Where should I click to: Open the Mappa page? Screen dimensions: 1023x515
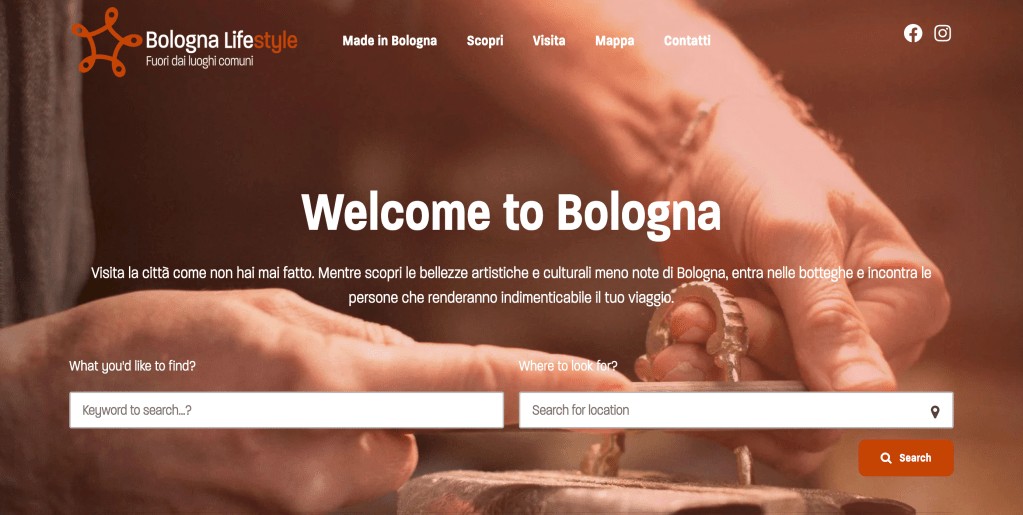[615, 41]
